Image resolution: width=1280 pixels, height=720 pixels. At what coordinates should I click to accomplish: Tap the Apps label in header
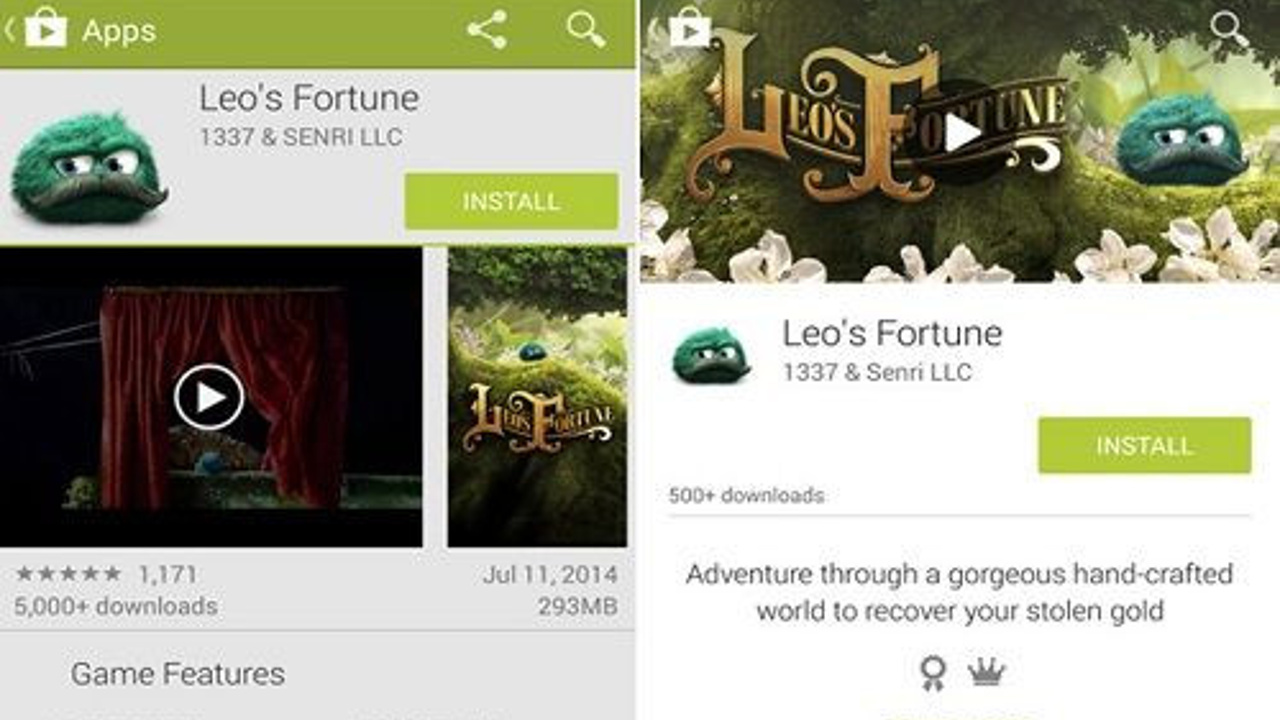point(119,31)
